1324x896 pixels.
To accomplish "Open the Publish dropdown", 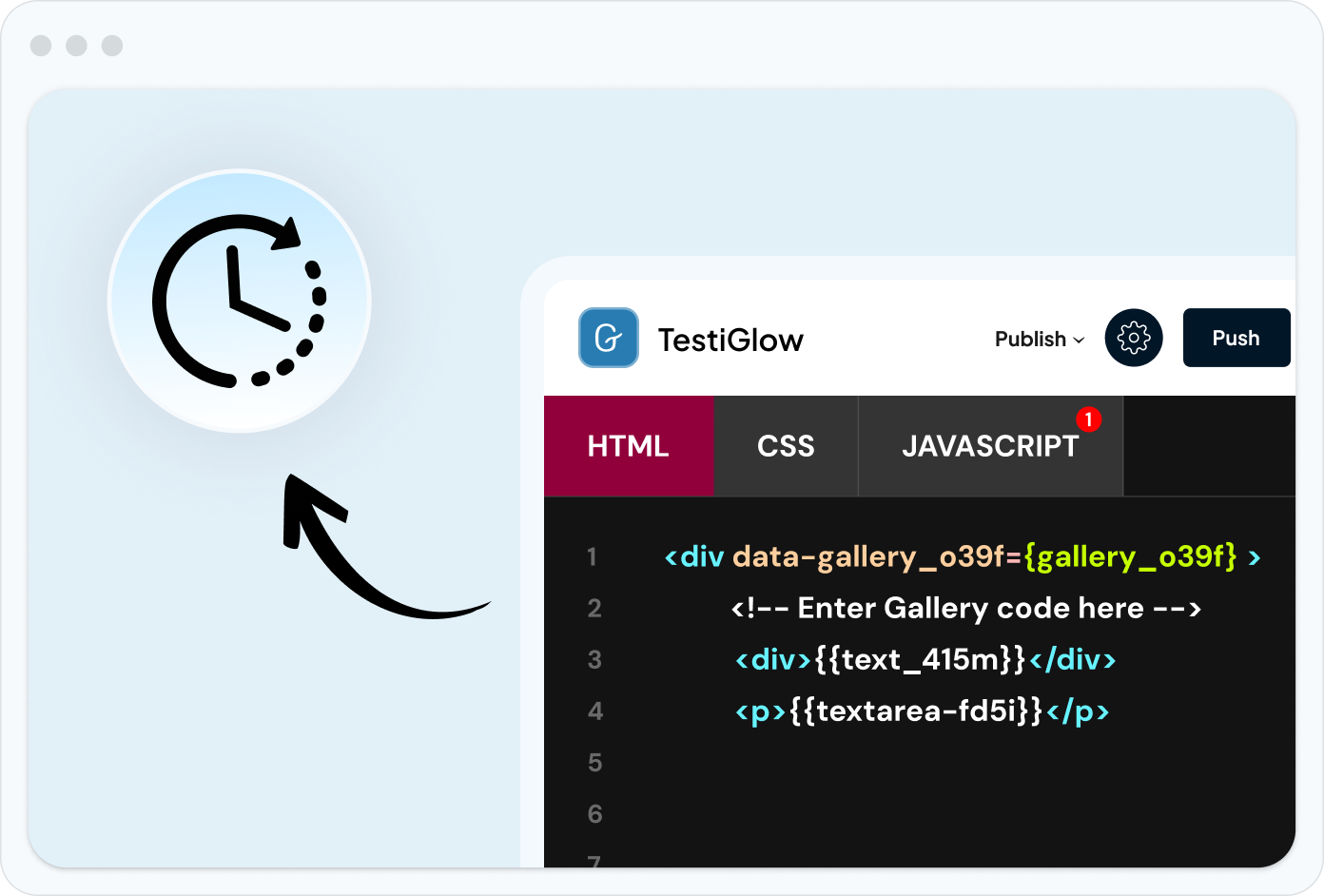I will (1040, 339).
